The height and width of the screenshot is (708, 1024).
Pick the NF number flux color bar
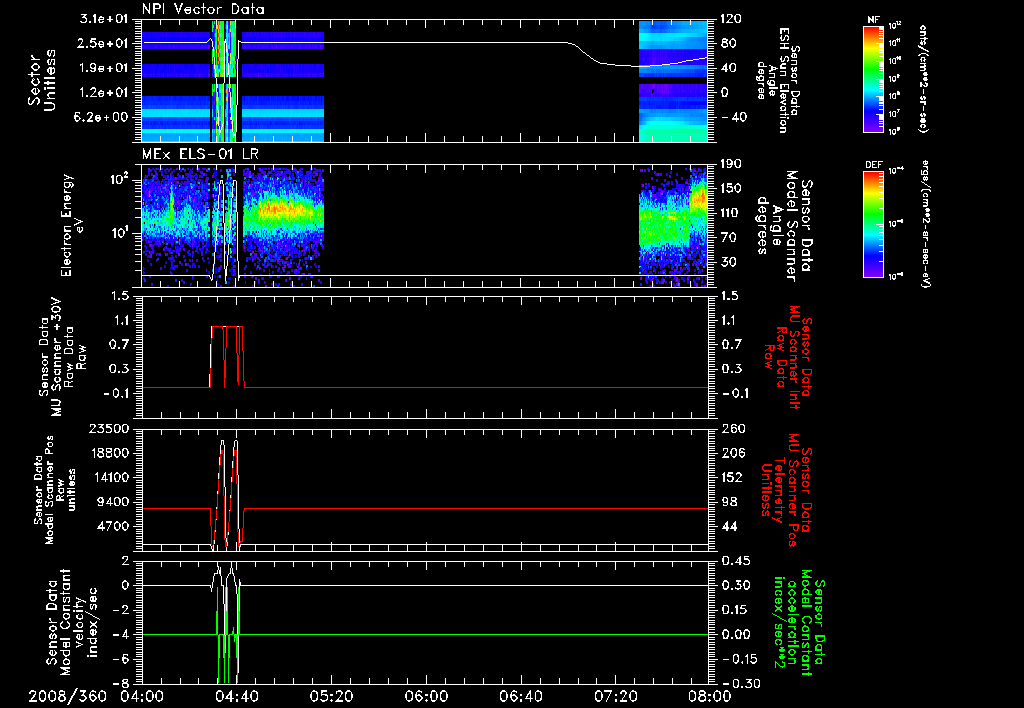click(873, 78)
